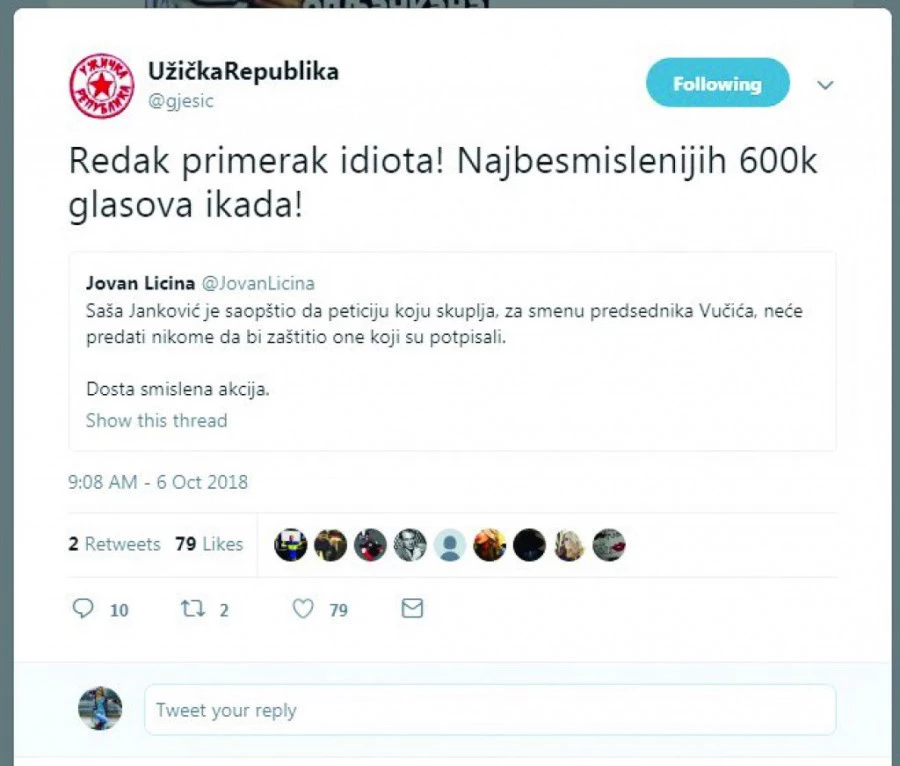Open Jovan Licina quoted author name

(140, 283)
